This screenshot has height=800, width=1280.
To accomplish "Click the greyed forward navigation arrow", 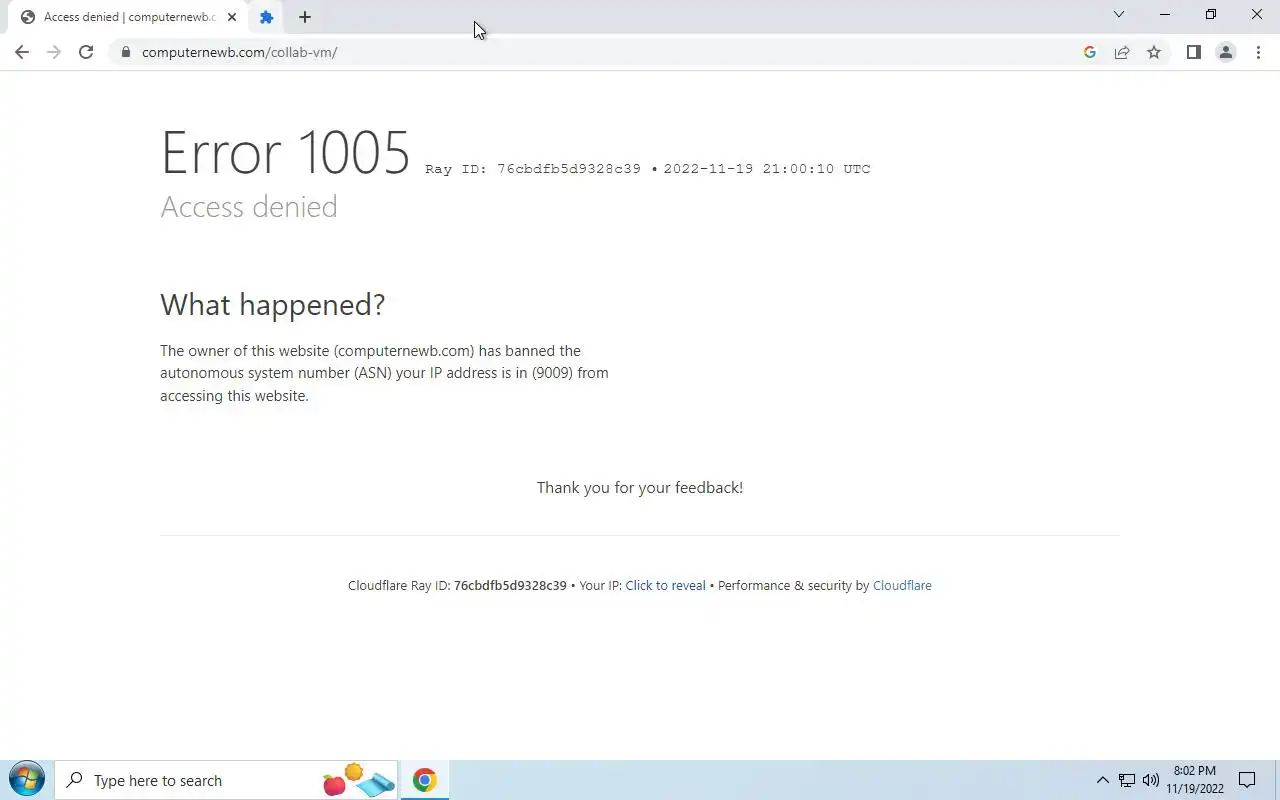I will point(54,52).
